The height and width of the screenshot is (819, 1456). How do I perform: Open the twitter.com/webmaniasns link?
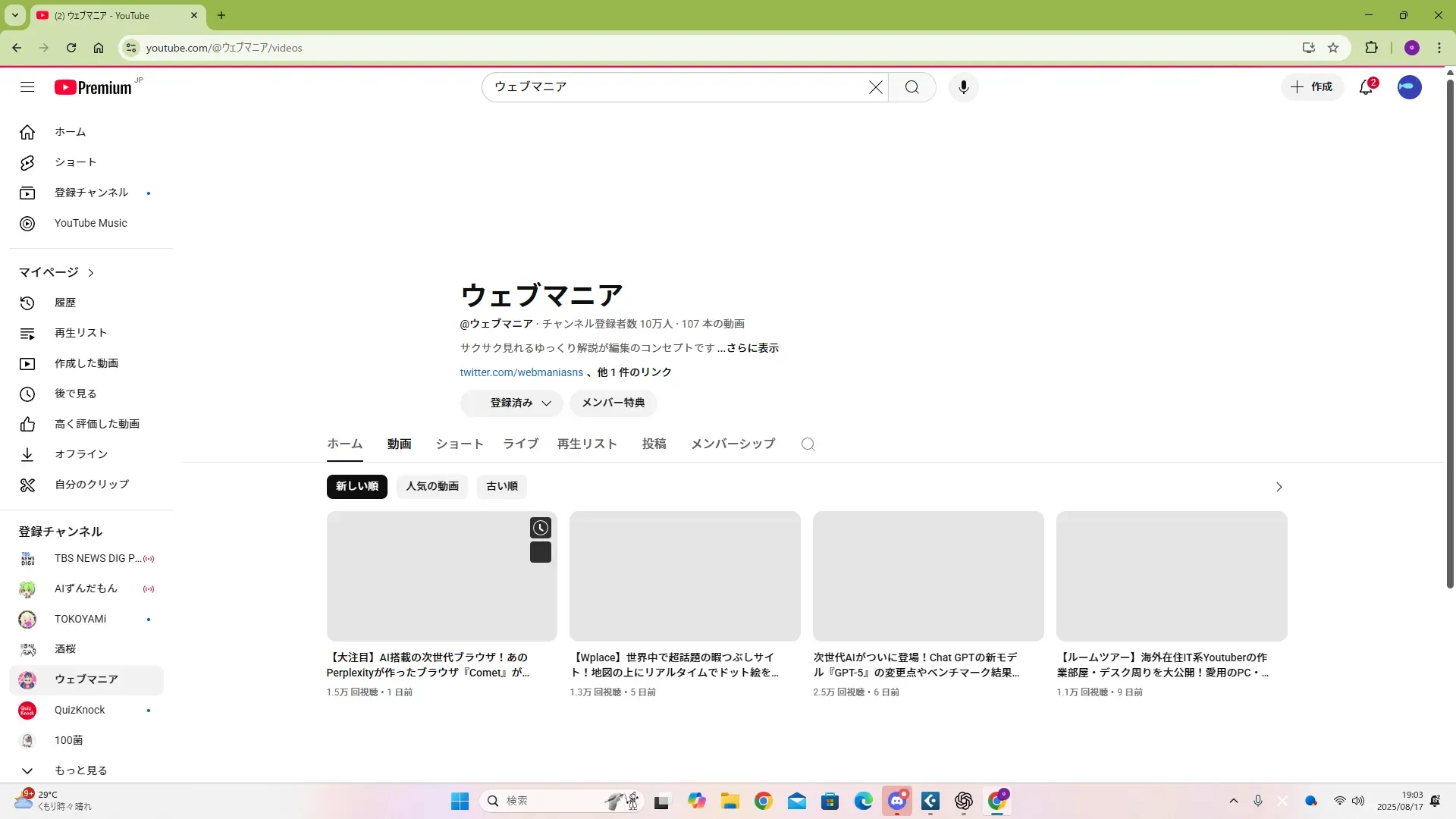pyautogui.click(x=521, y=372)
